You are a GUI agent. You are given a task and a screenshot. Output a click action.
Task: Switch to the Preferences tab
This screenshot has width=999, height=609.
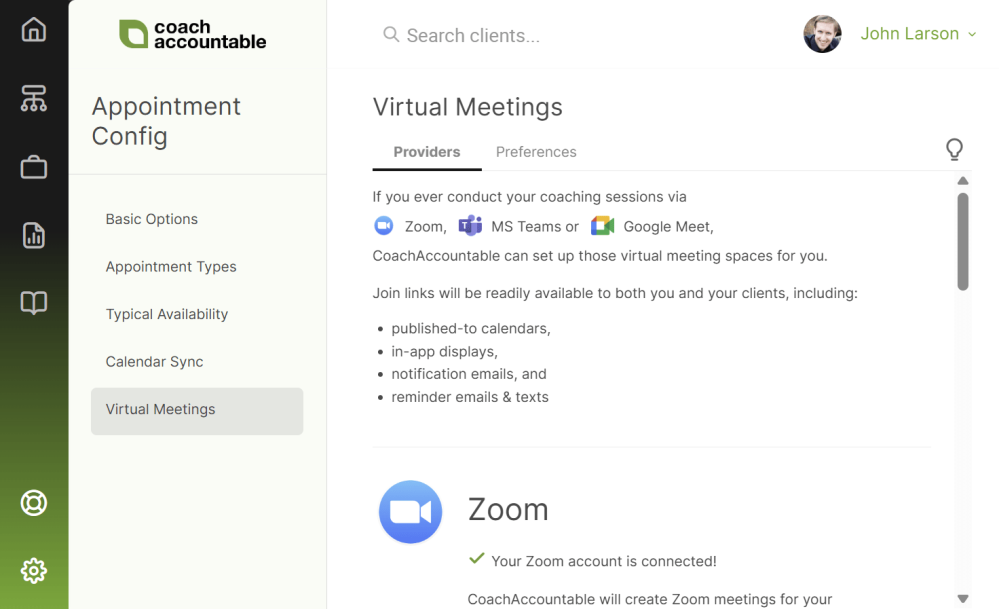[536, 151]
